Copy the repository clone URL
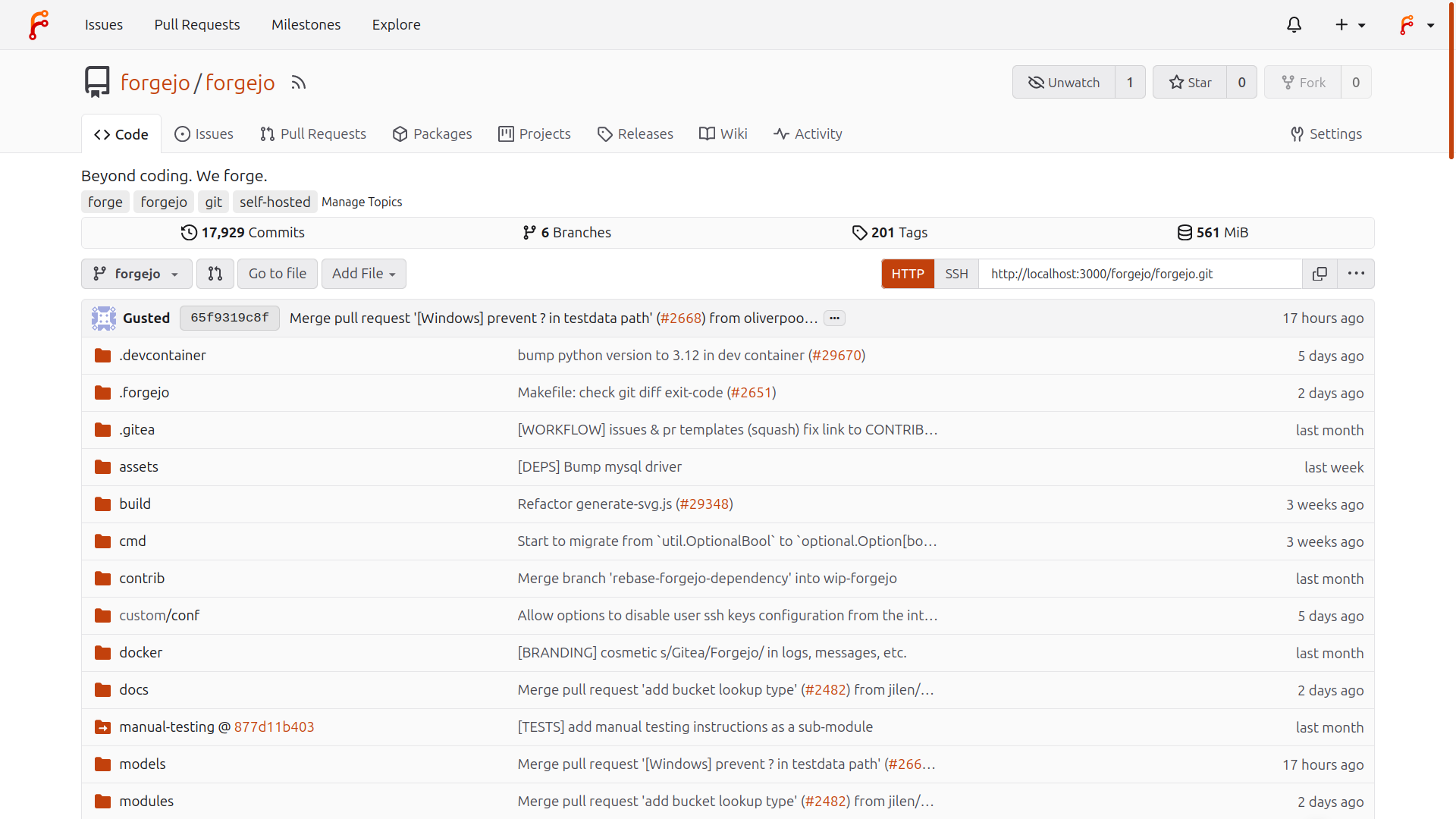The image size is (1456, 819). tap(1320, 274)
